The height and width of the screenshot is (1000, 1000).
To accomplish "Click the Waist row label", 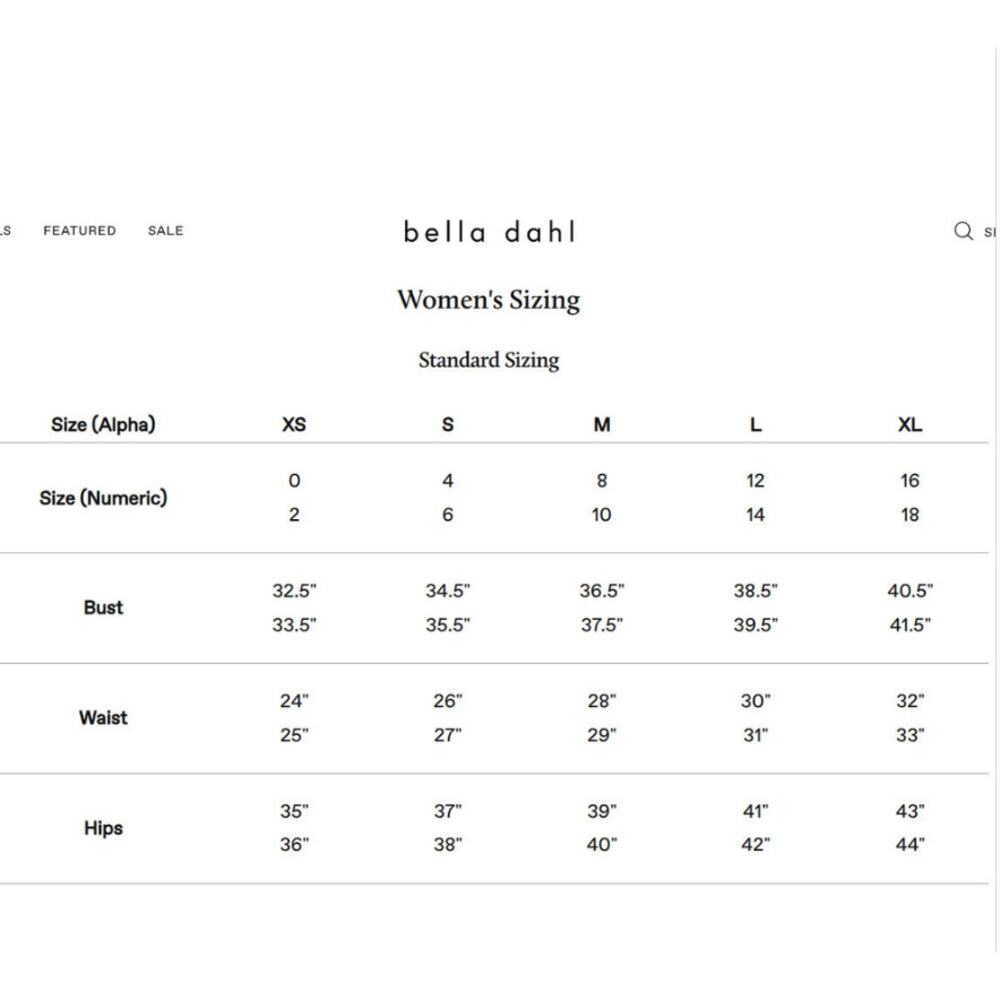I will coord(103,718).
